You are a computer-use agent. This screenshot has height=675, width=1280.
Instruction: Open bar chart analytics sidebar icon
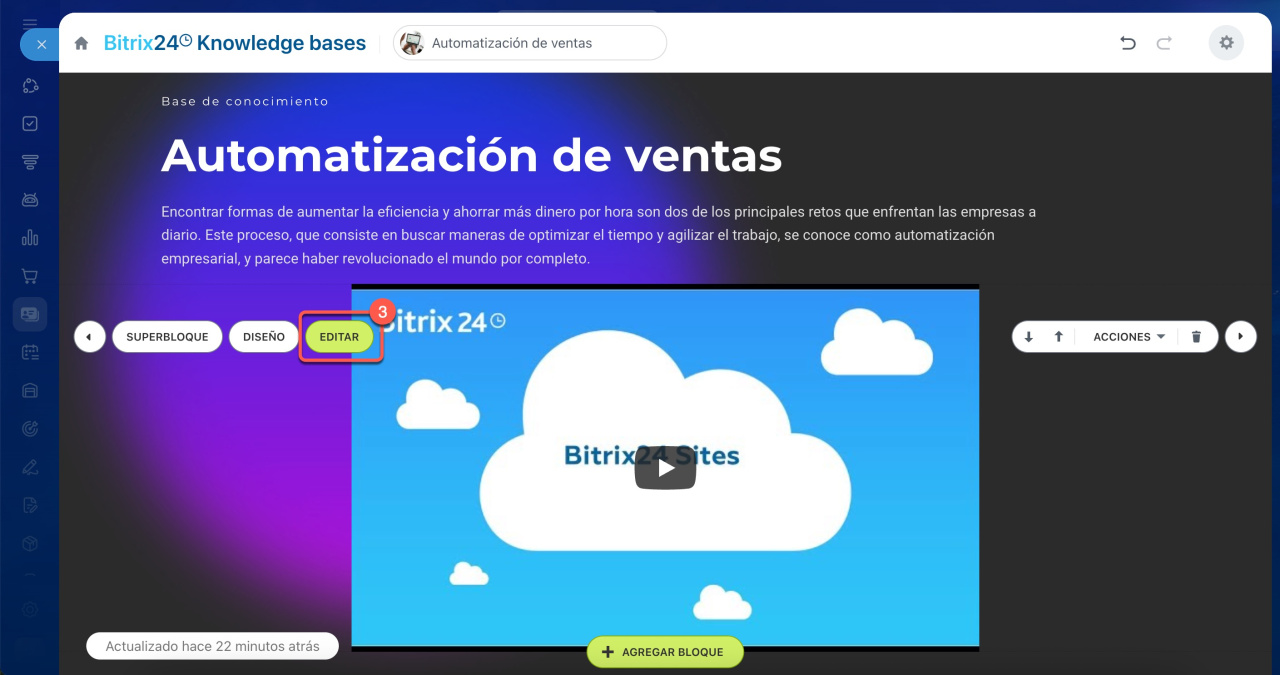30,238
